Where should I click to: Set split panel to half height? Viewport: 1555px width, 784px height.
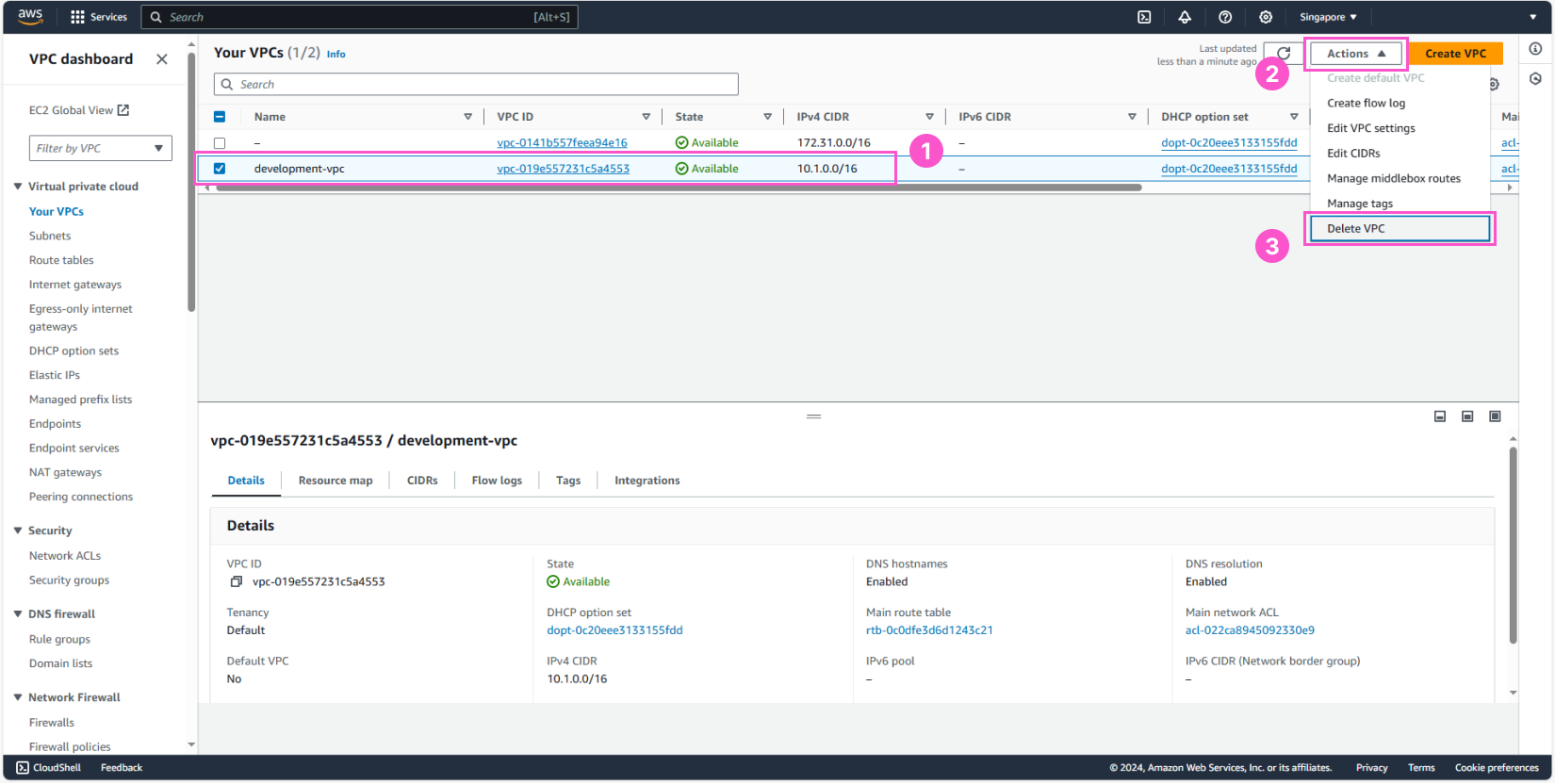1467,416
